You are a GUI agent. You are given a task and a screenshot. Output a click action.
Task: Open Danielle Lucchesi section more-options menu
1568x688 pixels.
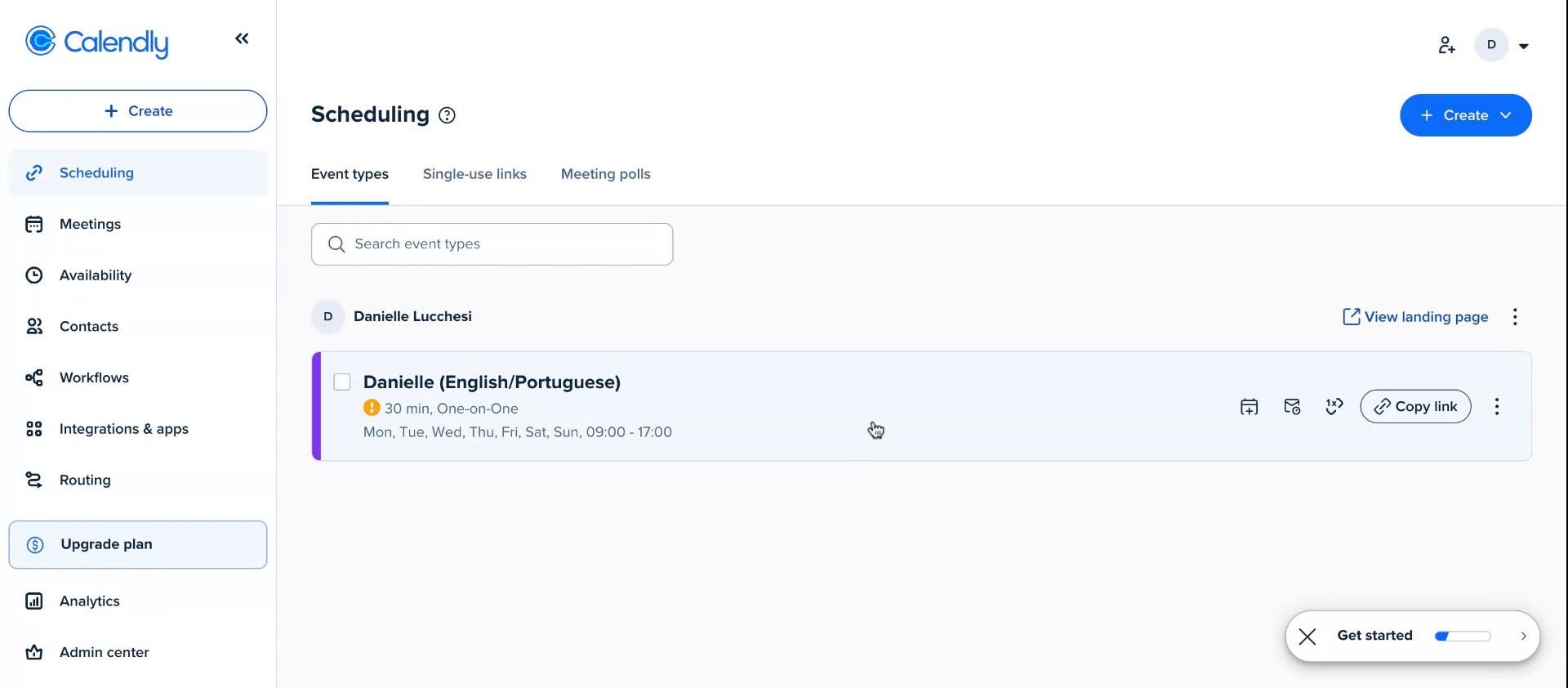1515,317
